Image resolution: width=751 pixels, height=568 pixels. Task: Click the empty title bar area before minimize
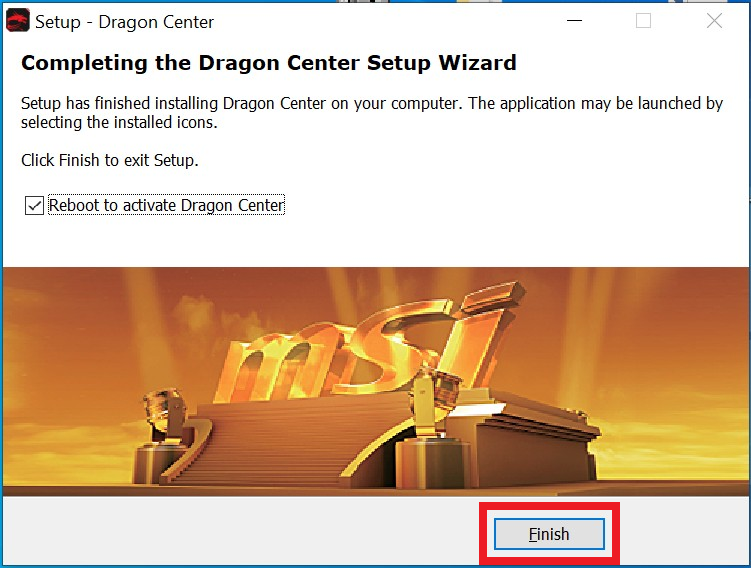tap(383, 21)
